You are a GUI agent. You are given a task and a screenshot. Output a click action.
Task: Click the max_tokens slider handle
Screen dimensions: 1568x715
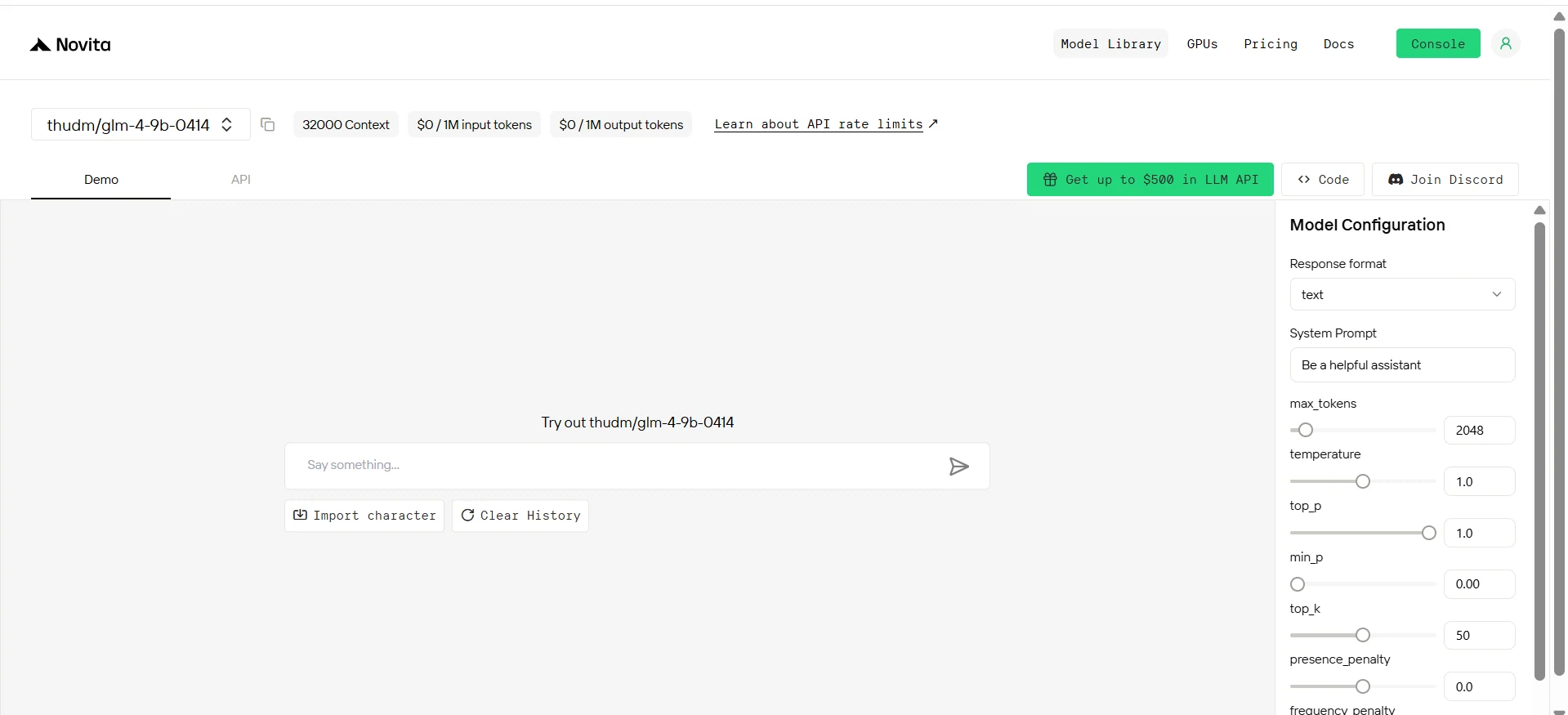(1306, 430)
